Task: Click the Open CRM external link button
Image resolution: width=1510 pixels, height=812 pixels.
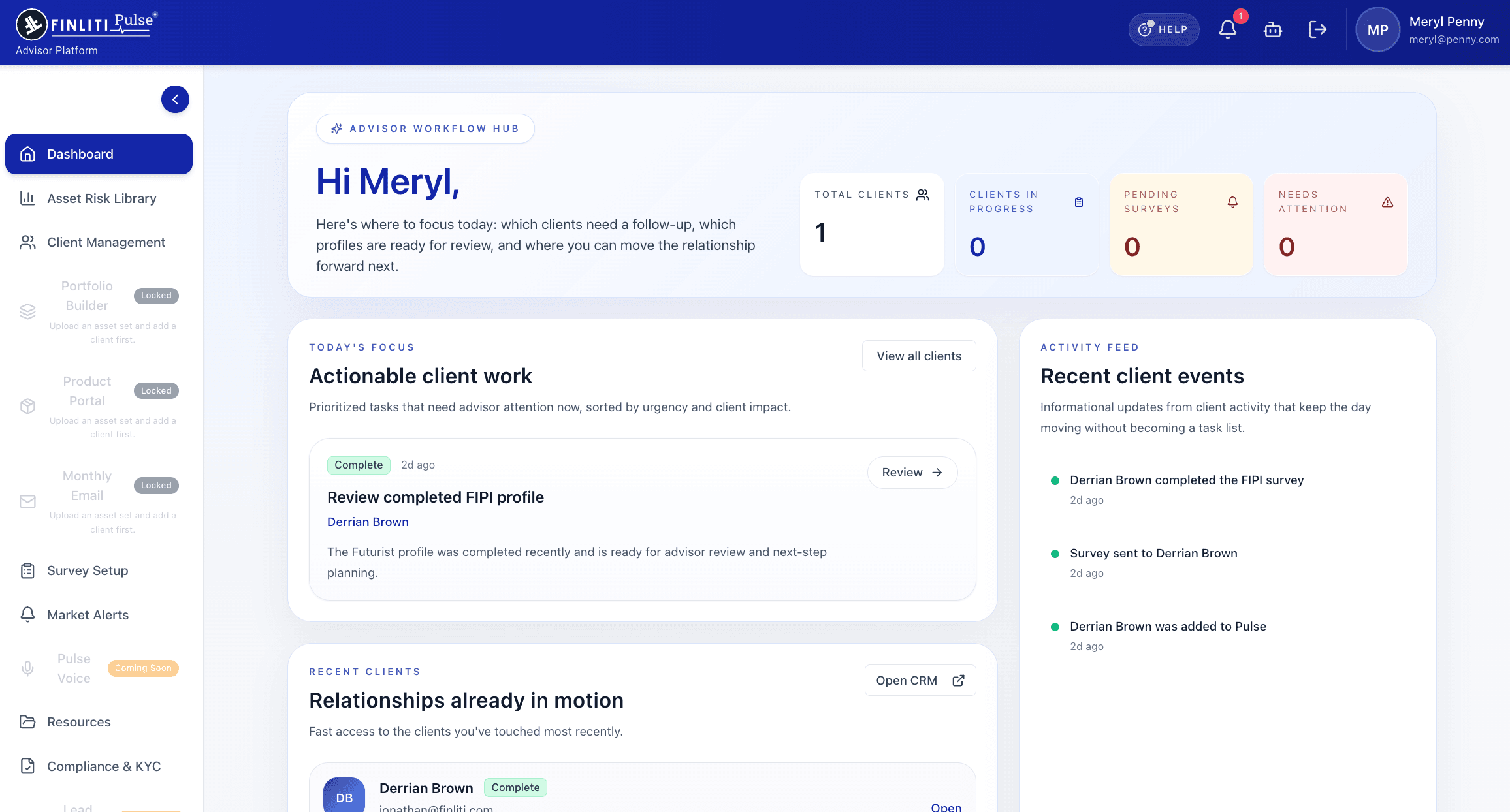Action: pos(920,680)
